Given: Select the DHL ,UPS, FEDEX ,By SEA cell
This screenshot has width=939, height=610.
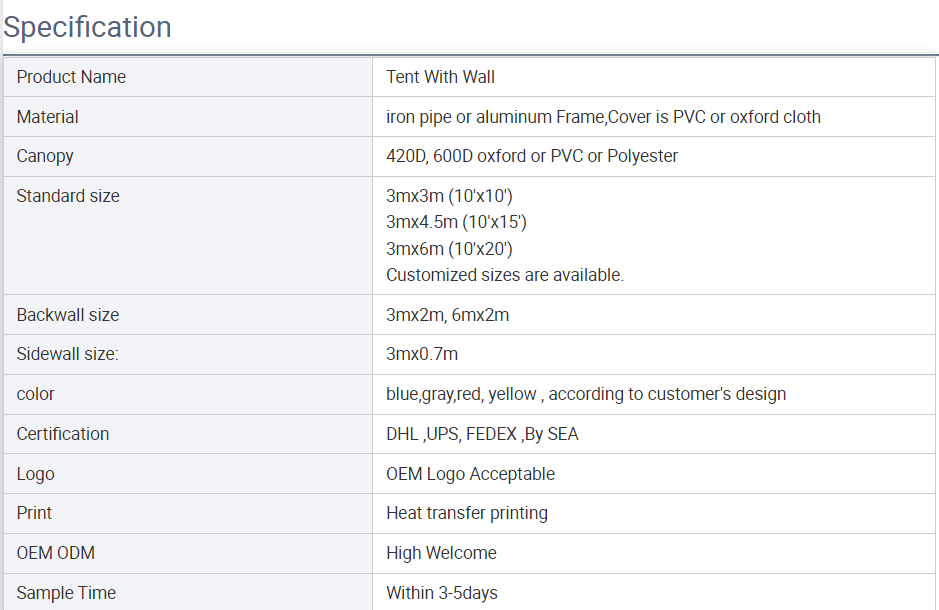Looking at the screenshot, I should click(x=654, y=434).
